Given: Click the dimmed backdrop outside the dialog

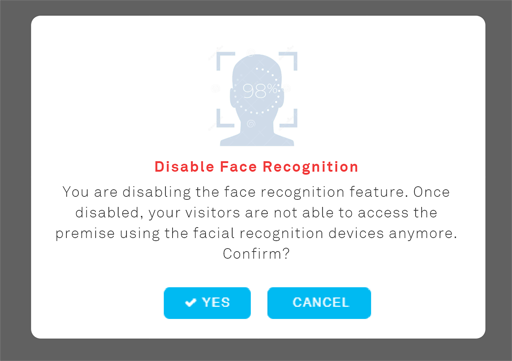Looking at the screenshot, I should coord(15,180).
